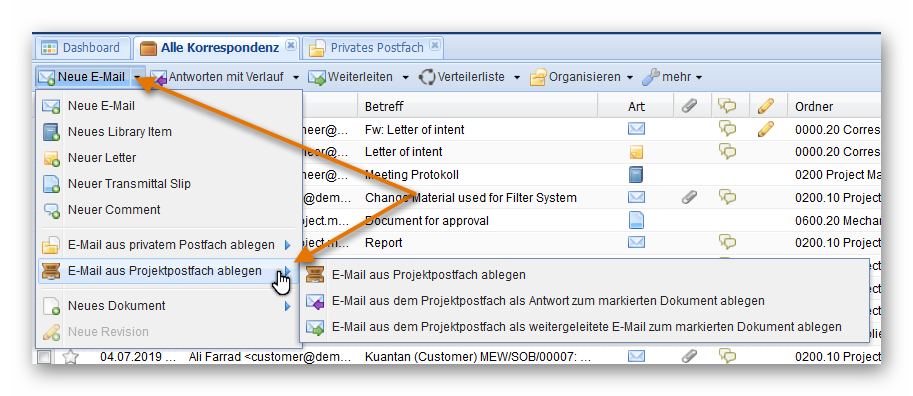Open Kuantan (Customer) MEW/SOB/00007 subject

coord(478,356)
